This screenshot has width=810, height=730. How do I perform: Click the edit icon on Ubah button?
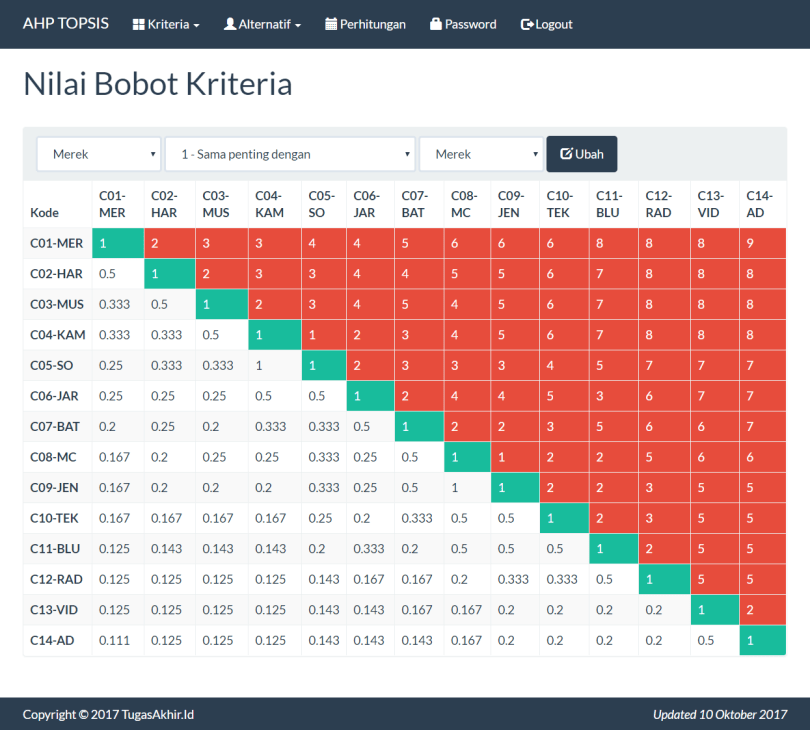click(566, 154)
